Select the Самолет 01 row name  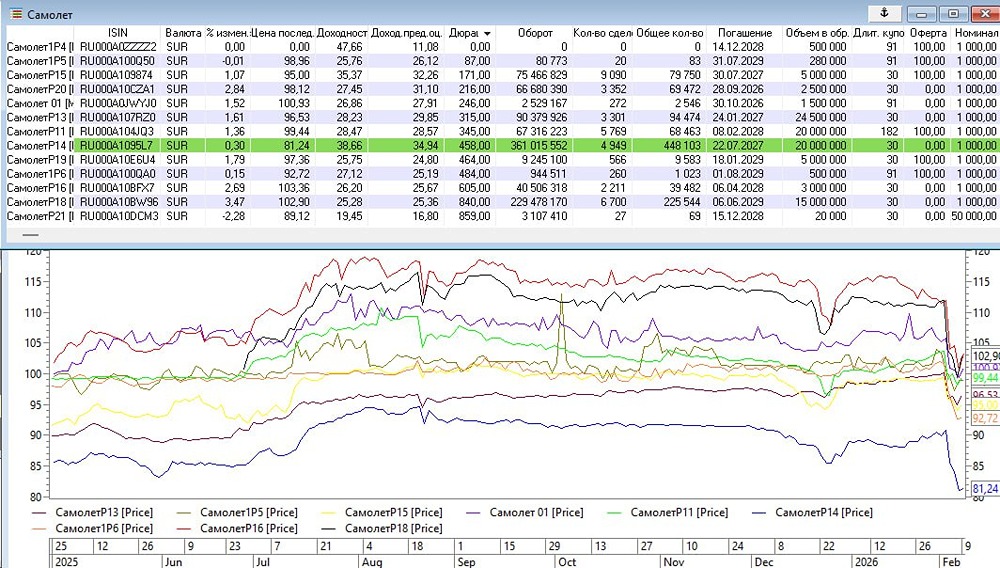tap(40, 103)
